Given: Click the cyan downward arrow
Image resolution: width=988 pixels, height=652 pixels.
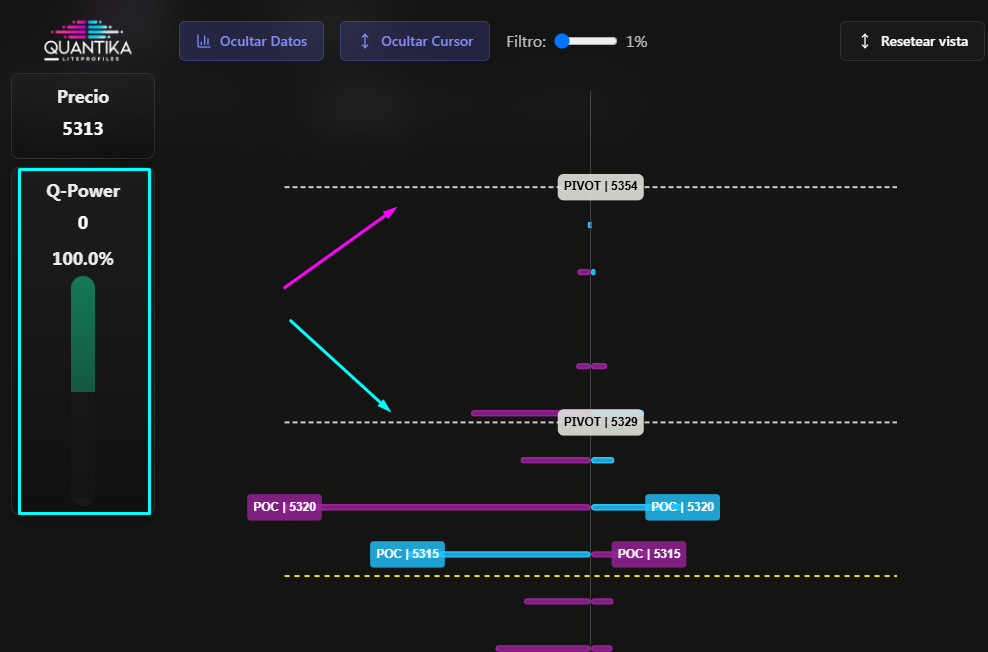Looking at the screenshot, I should 340,366.
